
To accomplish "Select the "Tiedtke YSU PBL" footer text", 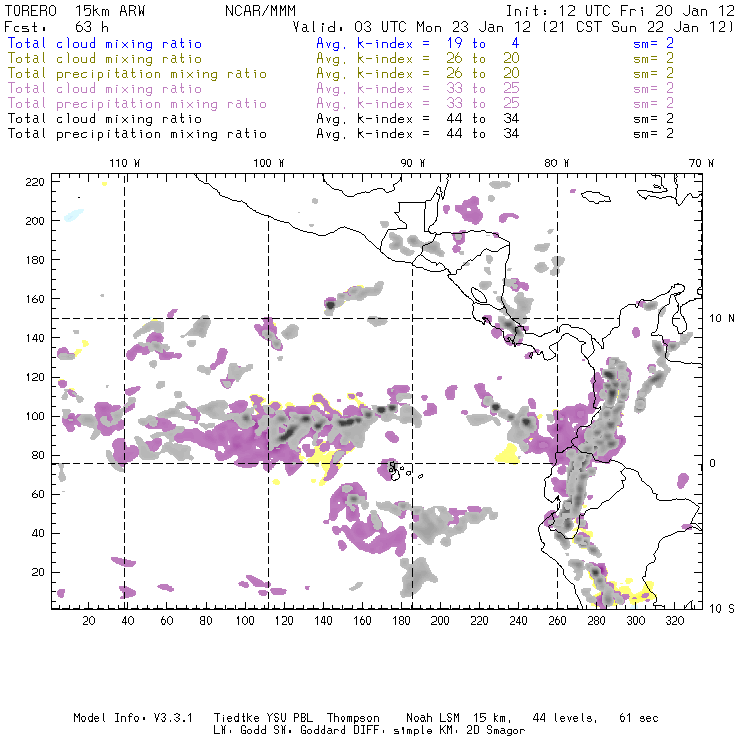I will tap(263, 718).
